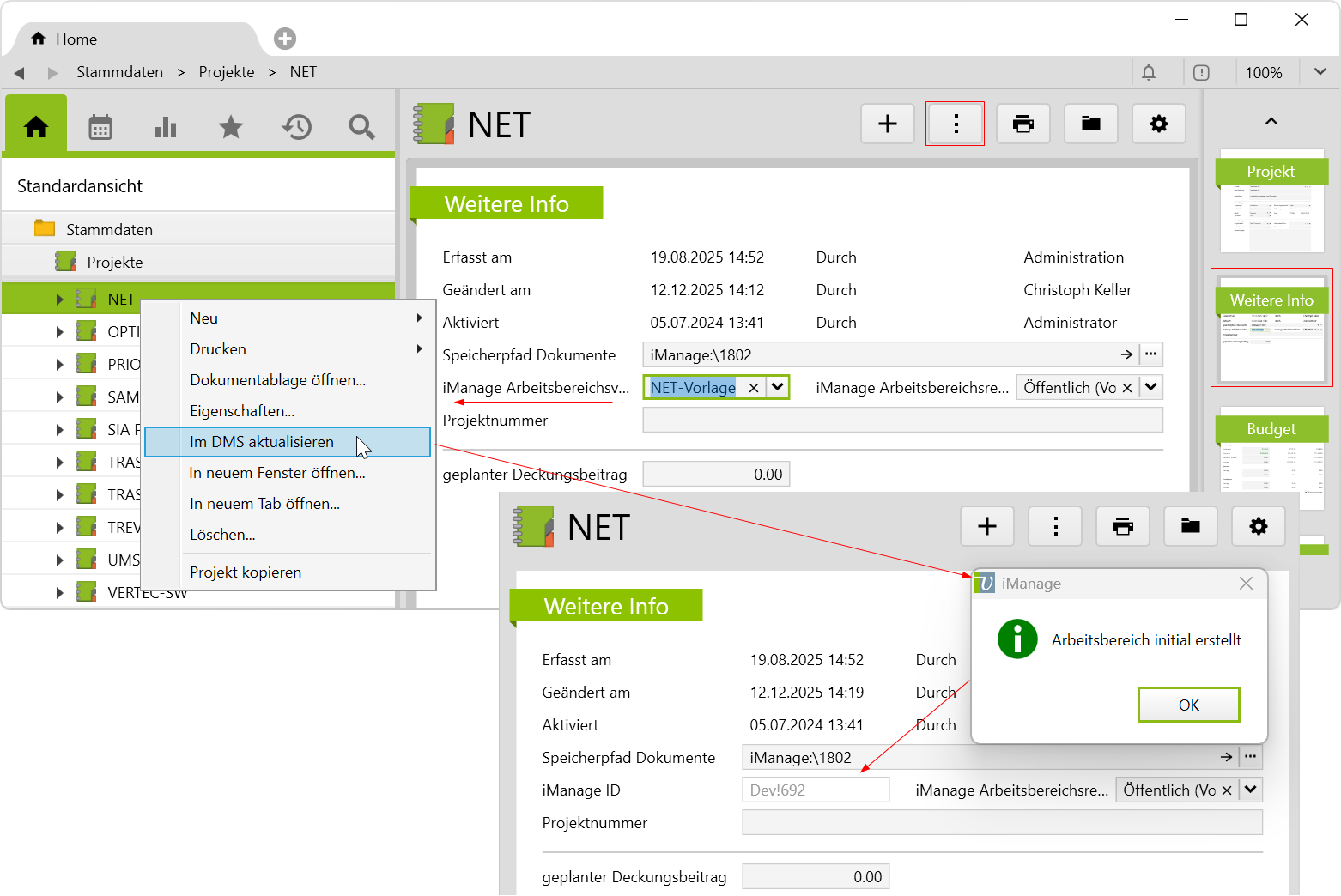1341x896 pixels.
Task: Click the search magnifier icon
Action: (x=361, y=127)
